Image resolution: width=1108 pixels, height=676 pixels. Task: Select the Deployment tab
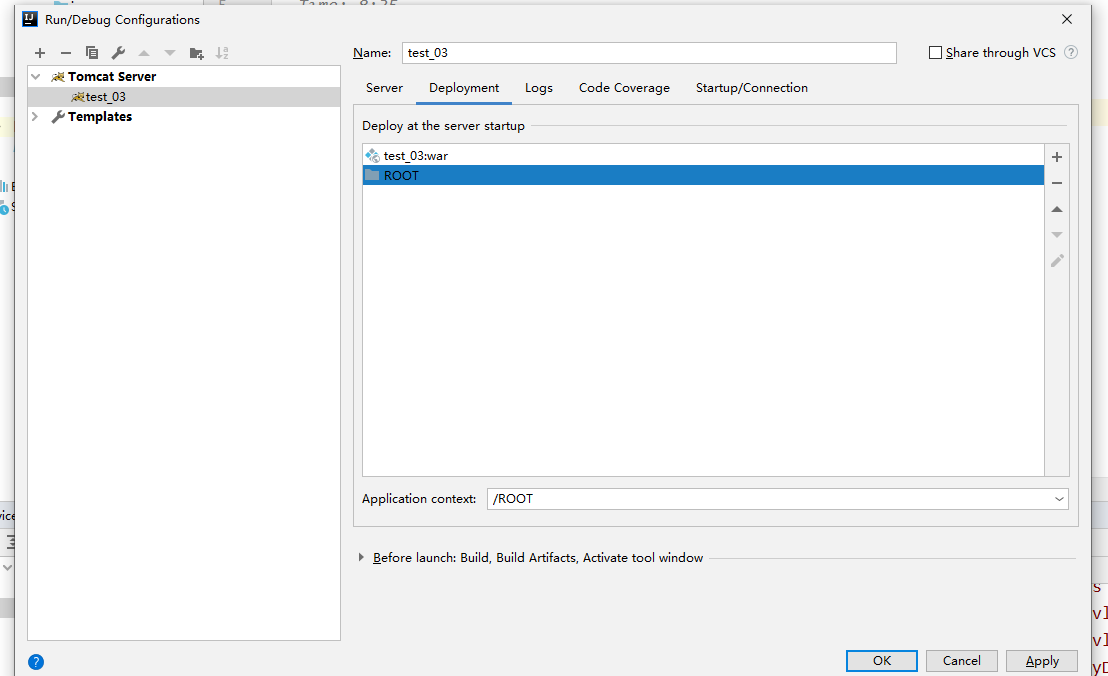click(464, 88)
